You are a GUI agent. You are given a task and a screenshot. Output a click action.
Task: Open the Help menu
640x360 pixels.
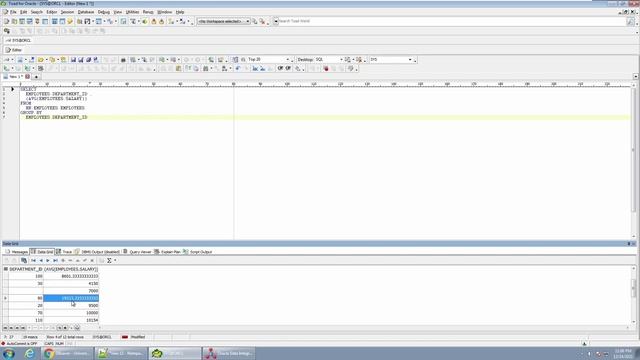[180, 12]
